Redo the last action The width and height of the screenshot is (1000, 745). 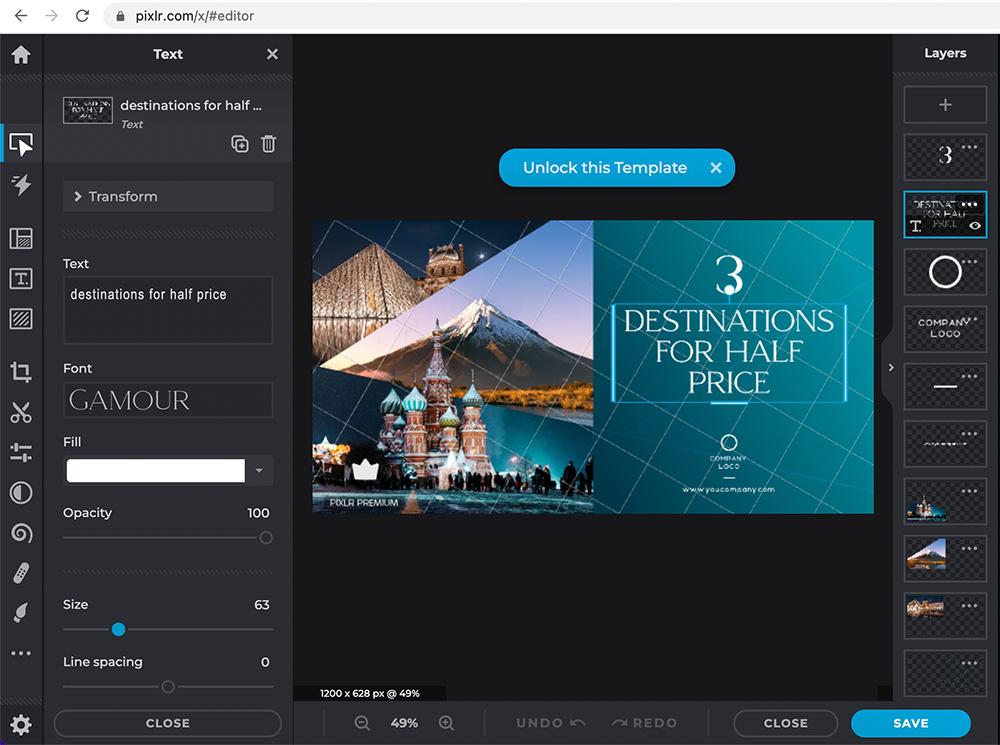click(x=644, y=723)
